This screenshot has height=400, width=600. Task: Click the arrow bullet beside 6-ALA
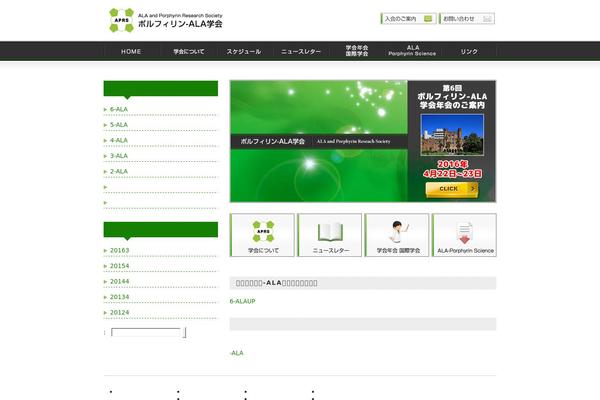[x=105, y=109]
